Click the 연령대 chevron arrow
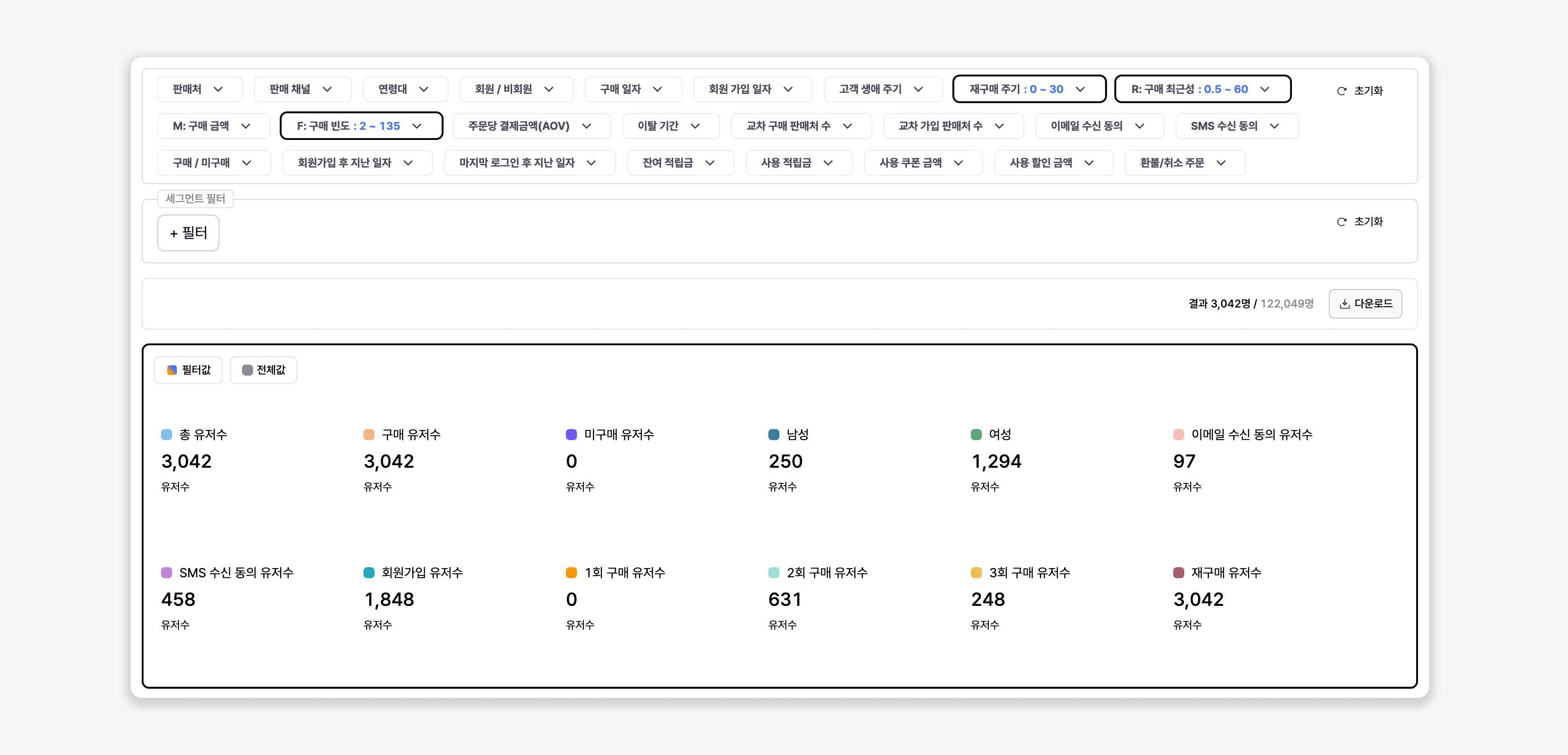1568x755 pixels. (x=424, y=89)
